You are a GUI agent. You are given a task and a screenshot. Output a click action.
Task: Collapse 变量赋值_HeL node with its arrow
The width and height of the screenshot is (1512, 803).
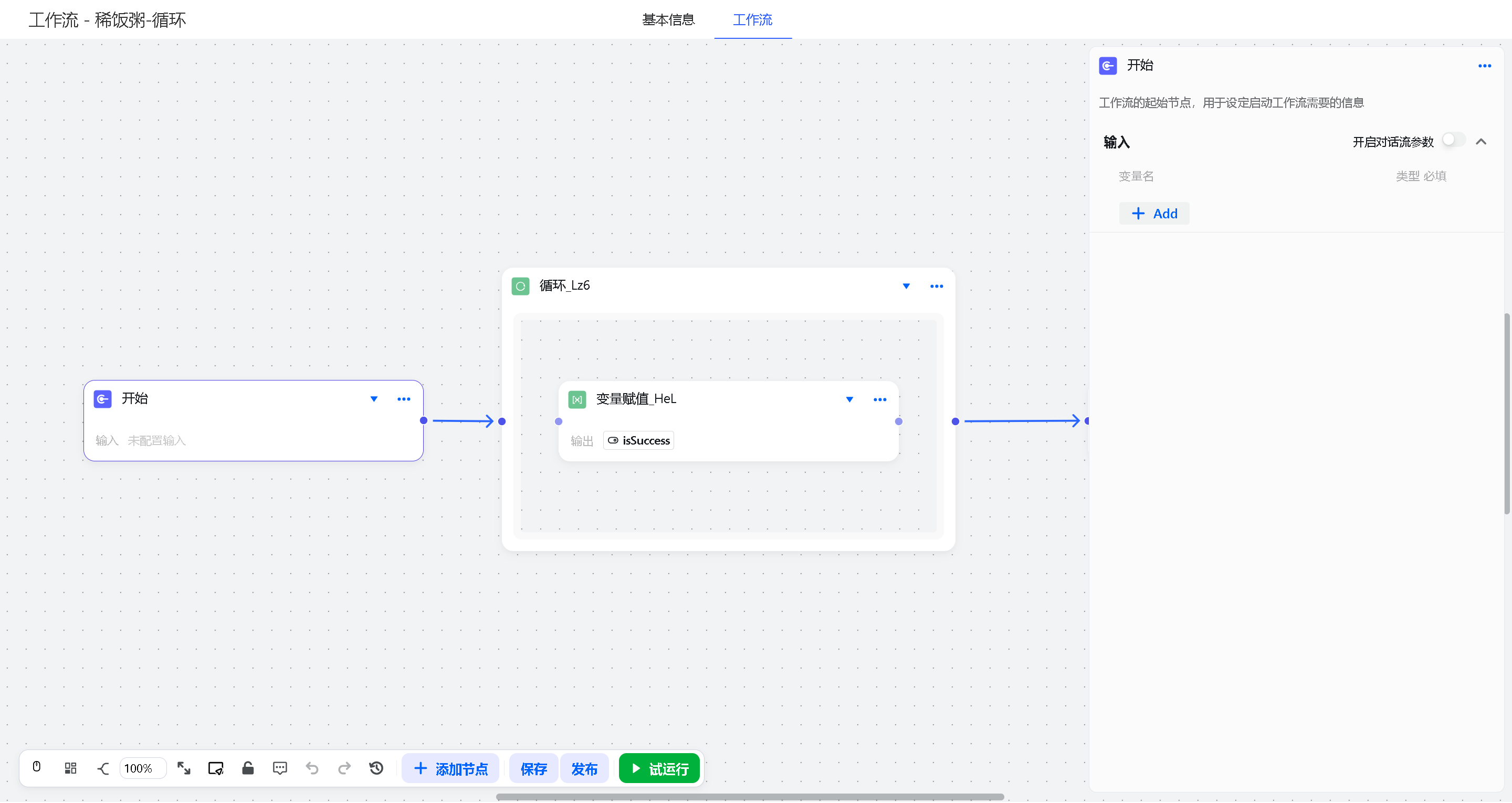849,400
